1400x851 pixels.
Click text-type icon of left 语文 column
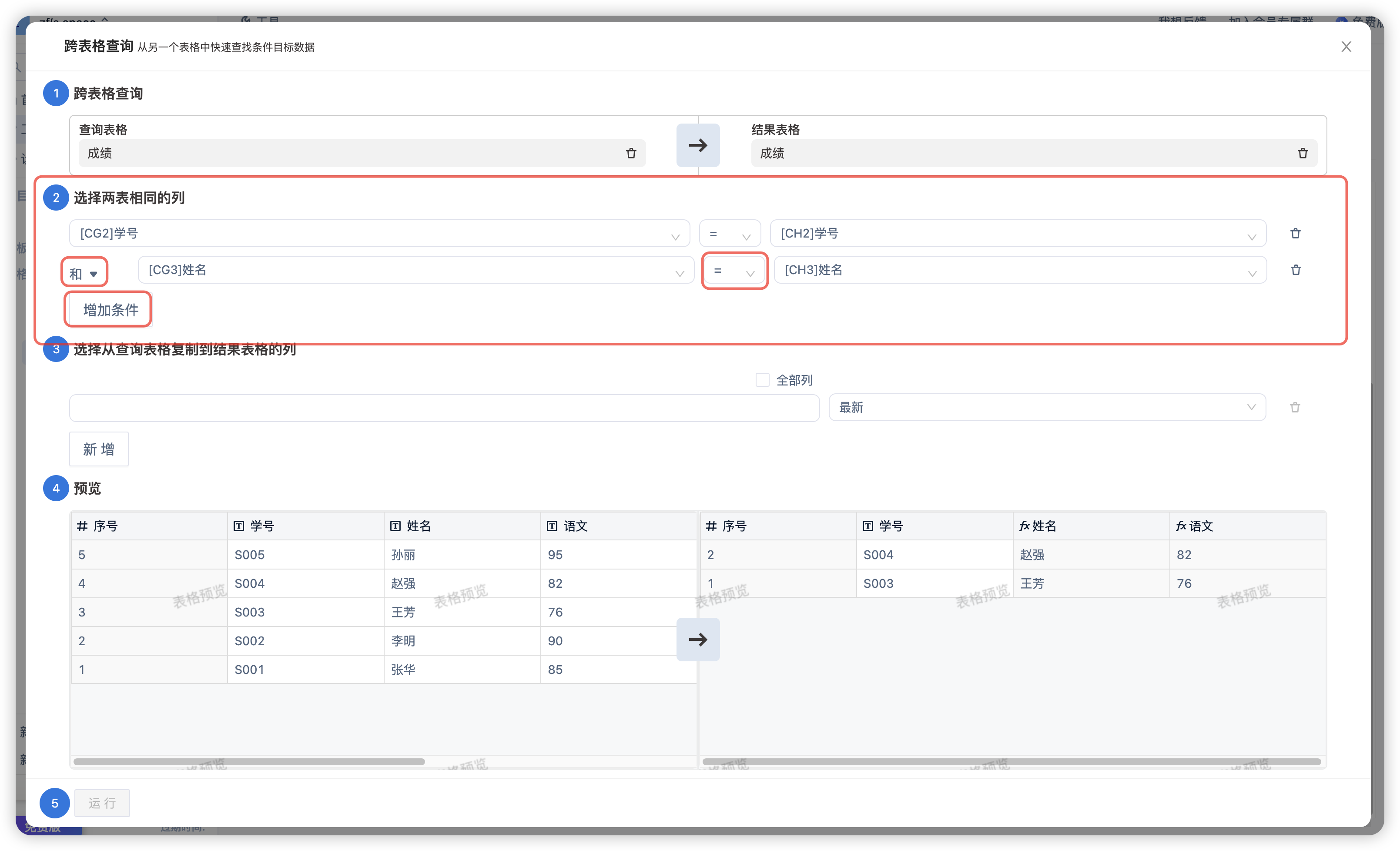[x=552, y=526]
